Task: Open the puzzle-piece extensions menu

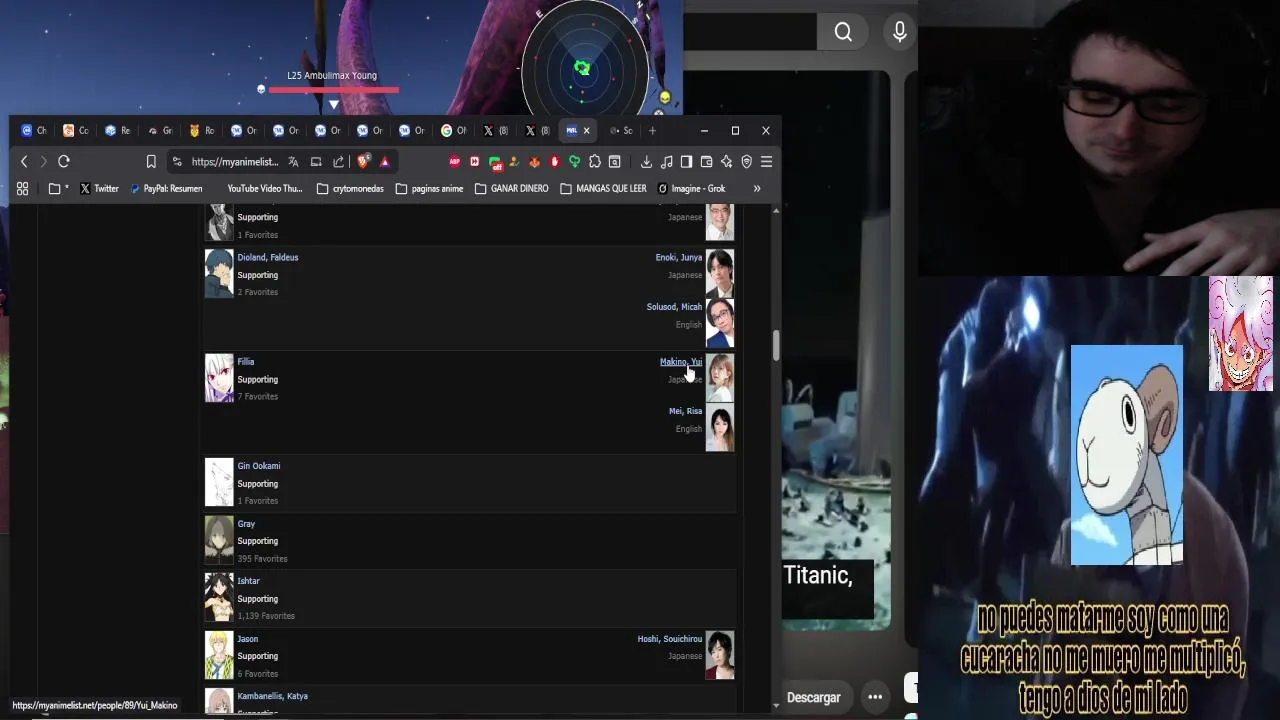Action: pyautogui.click(x=595, y=161)
